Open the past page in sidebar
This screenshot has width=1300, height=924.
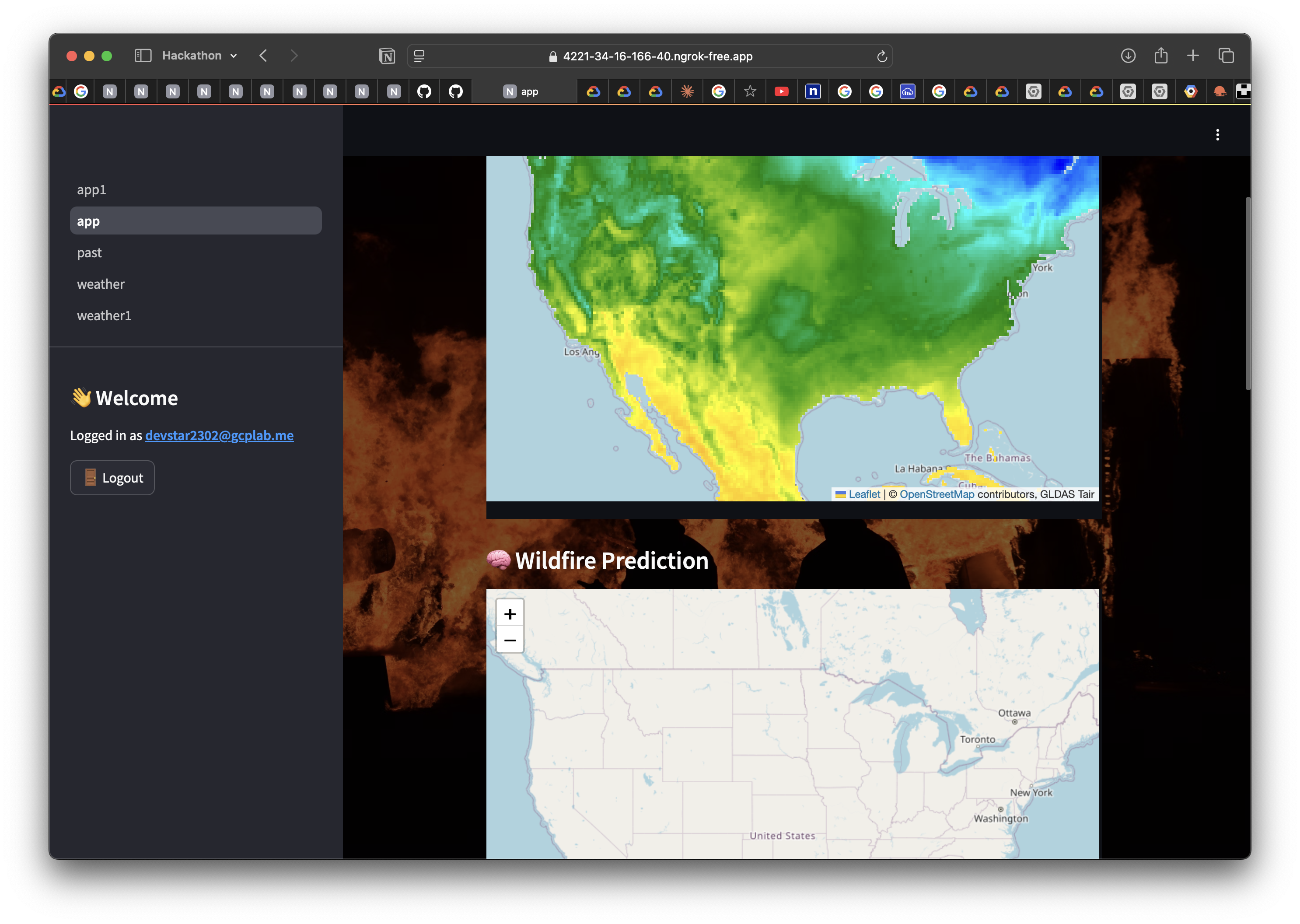(89, 252)
